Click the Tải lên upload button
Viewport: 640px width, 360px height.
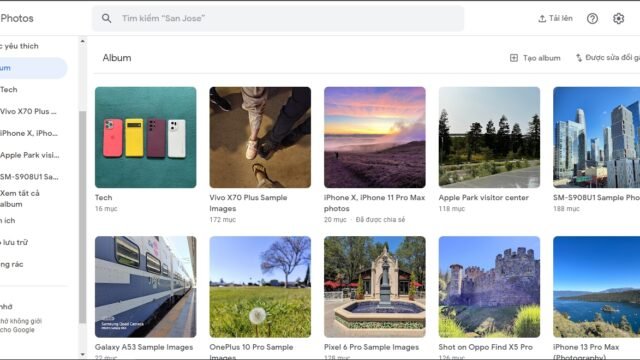pos(556,18)
